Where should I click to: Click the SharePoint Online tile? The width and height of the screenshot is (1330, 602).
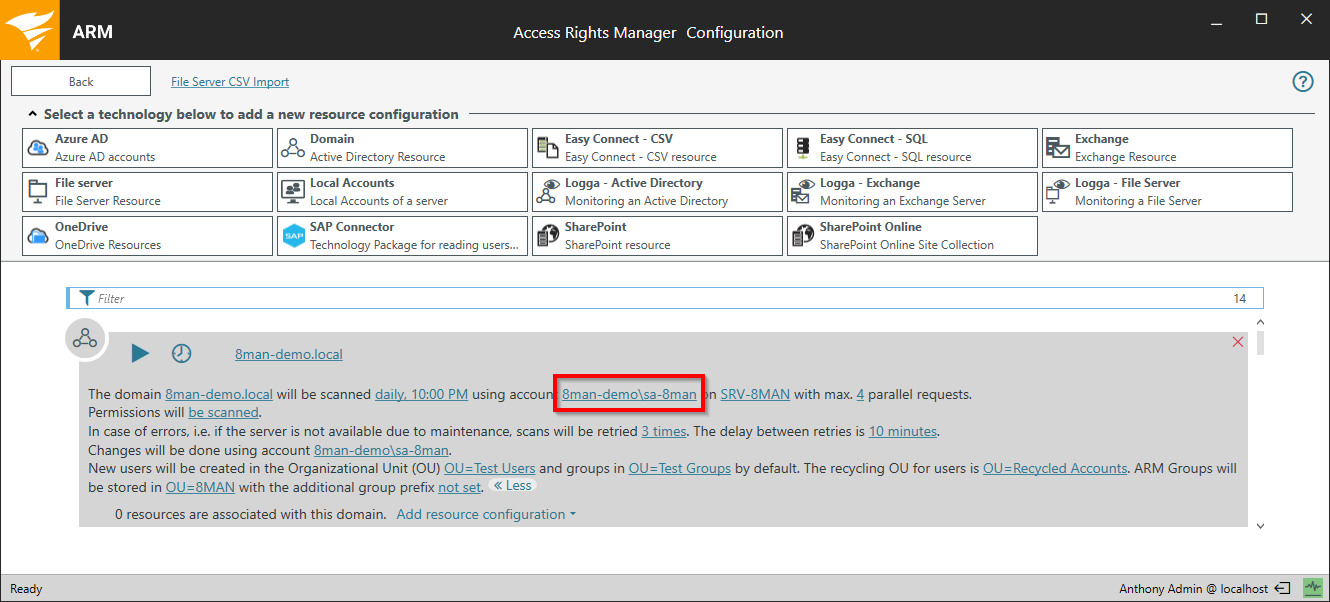pos(912,236)
